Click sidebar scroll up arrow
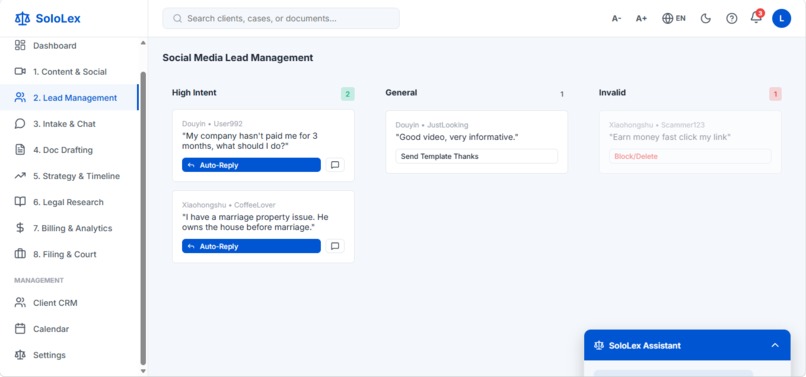Screen dimensions: 806x377 [143, 43]
